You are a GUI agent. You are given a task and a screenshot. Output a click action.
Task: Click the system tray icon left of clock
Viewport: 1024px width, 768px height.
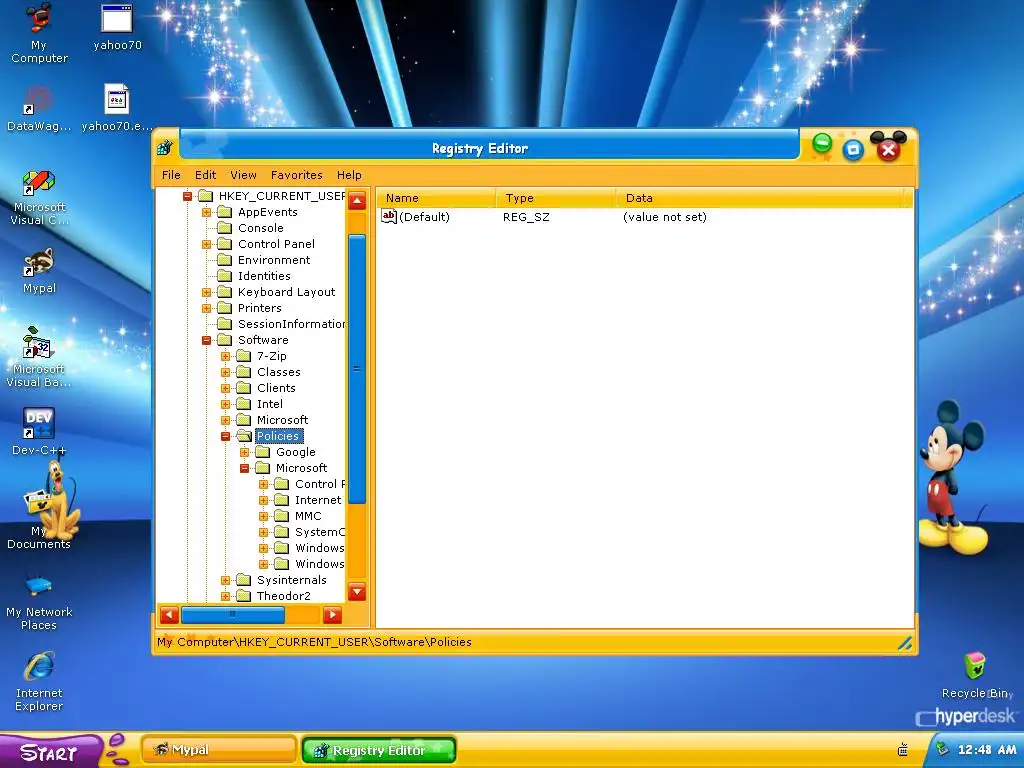[903, 750]
